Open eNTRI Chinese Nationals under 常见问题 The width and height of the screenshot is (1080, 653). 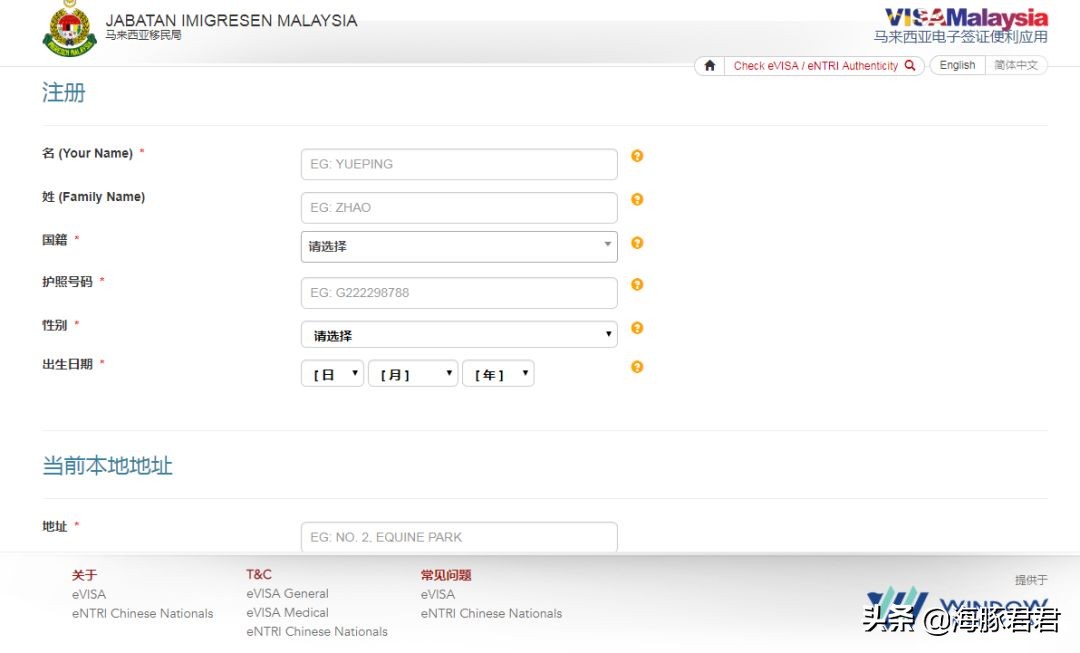[491, 613]
